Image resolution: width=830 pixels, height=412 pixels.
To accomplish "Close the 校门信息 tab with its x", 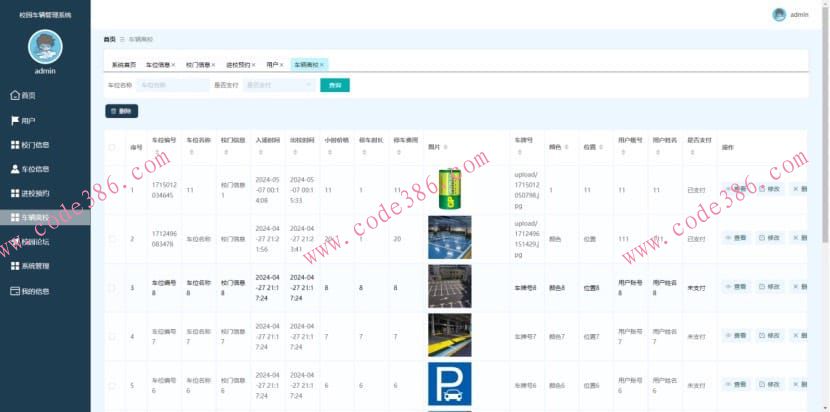I will tap(213, 65).
